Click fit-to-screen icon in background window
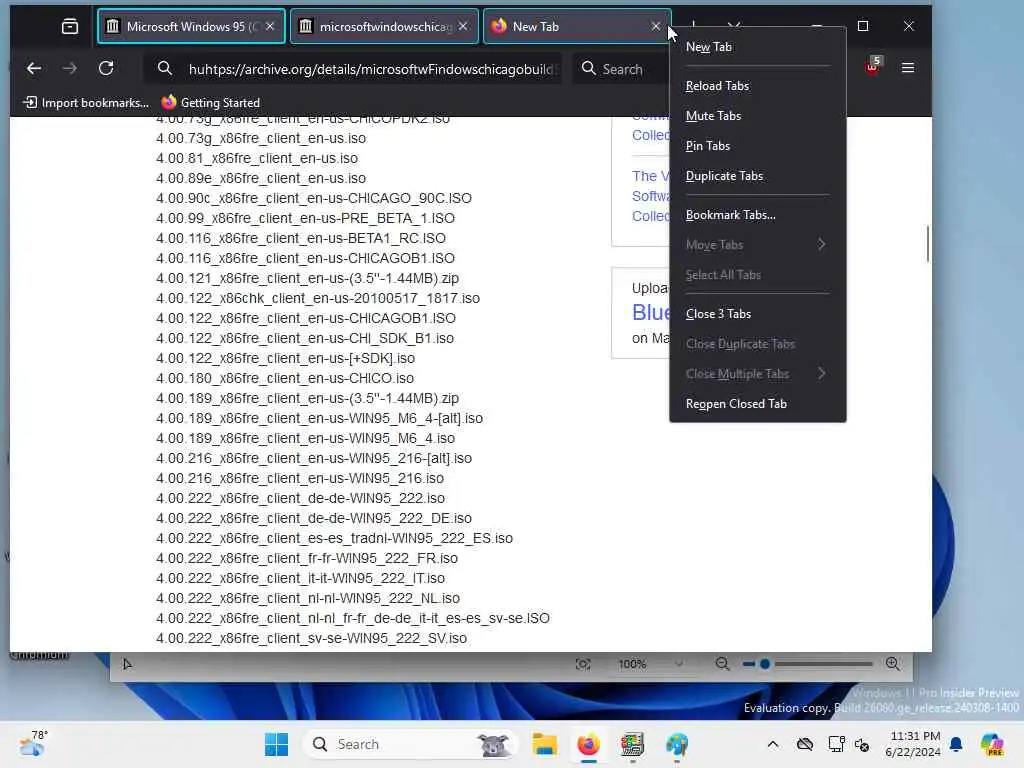Viewport: 1024px width, 768px height. (x=583, y=664)
